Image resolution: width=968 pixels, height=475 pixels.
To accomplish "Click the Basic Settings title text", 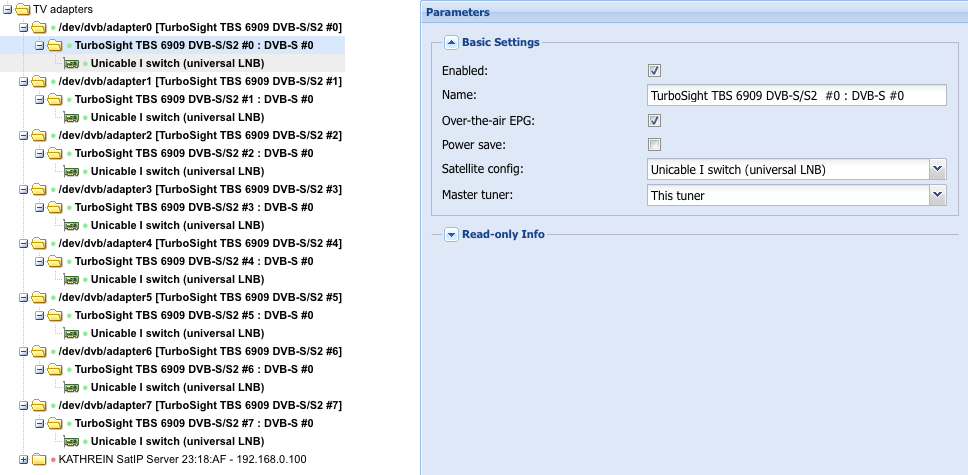I will 501,43.
